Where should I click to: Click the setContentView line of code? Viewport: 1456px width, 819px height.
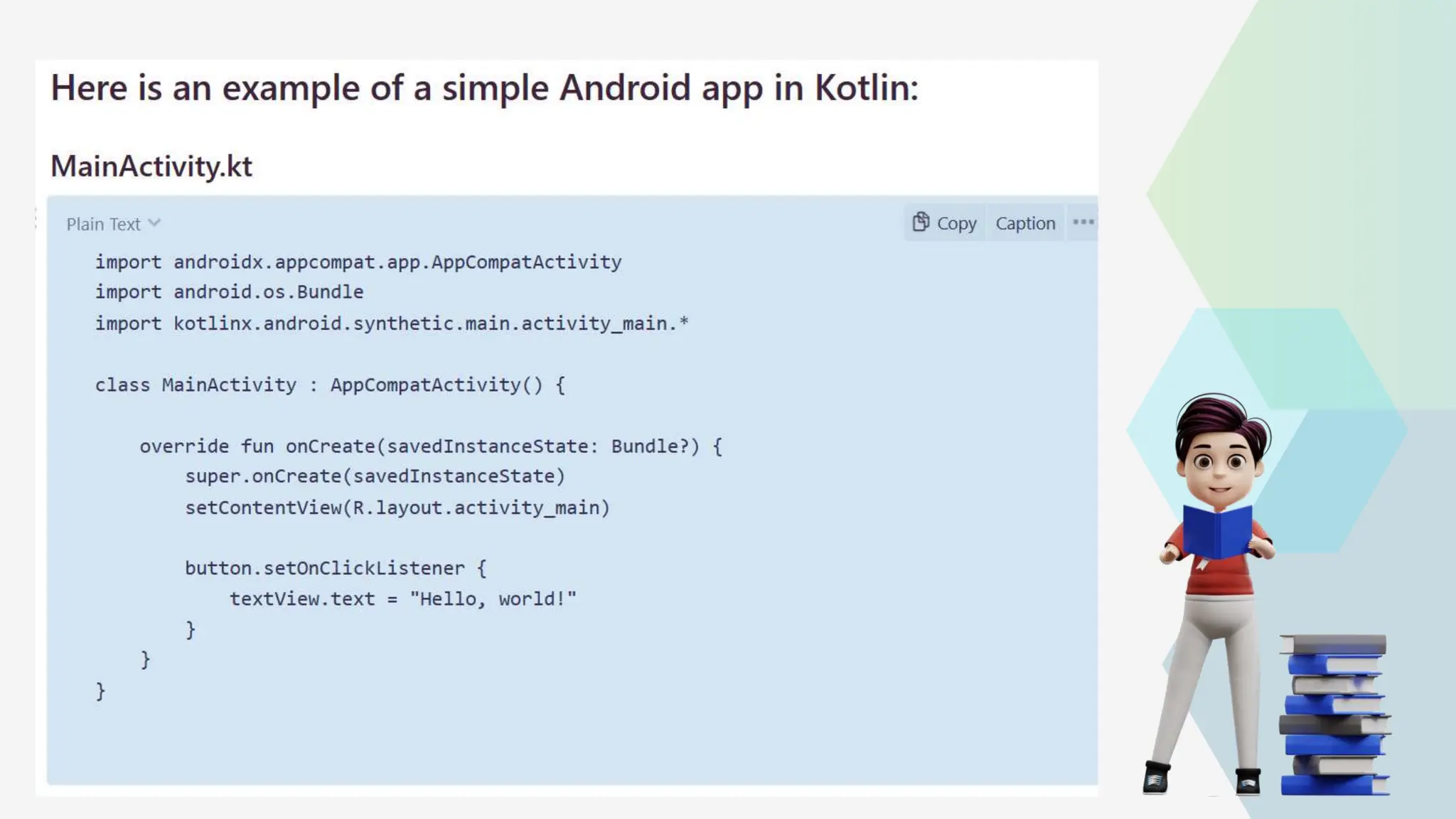click(x=397, y=508)
